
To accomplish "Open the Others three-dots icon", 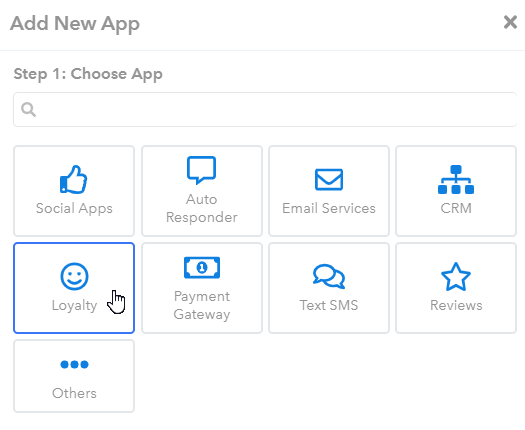I will tap(74, 364).
